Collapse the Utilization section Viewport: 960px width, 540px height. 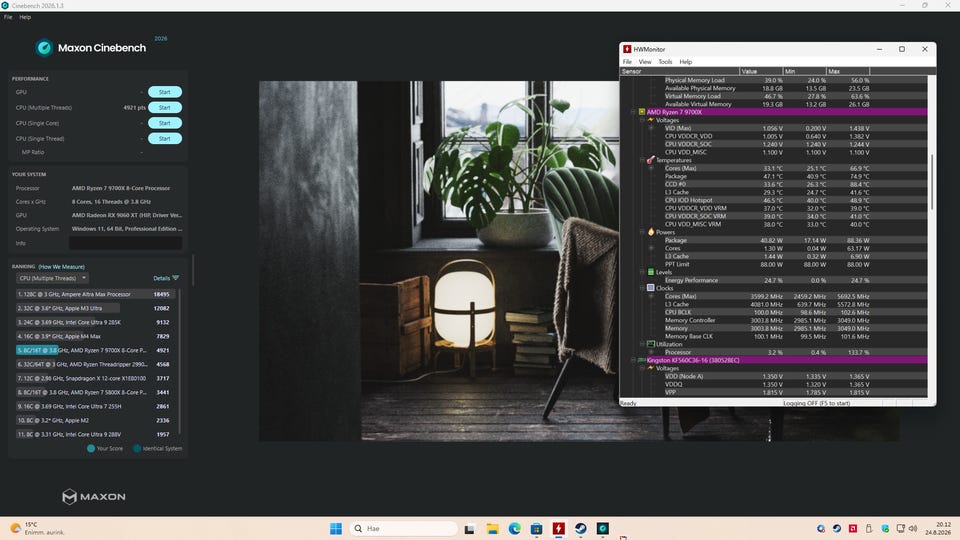point(643,344)
